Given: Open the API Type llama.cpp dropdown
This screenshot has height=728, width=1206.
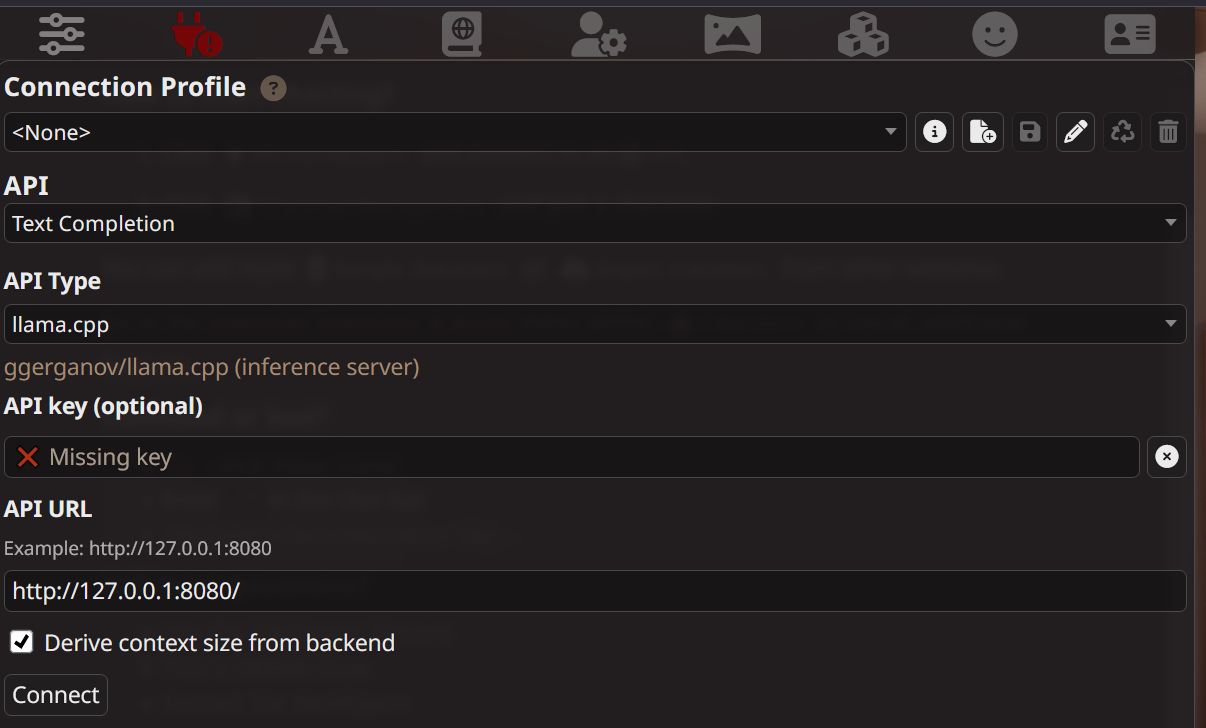Looking at the screenshot, I should pyautogui.click(x=595, y=324).
